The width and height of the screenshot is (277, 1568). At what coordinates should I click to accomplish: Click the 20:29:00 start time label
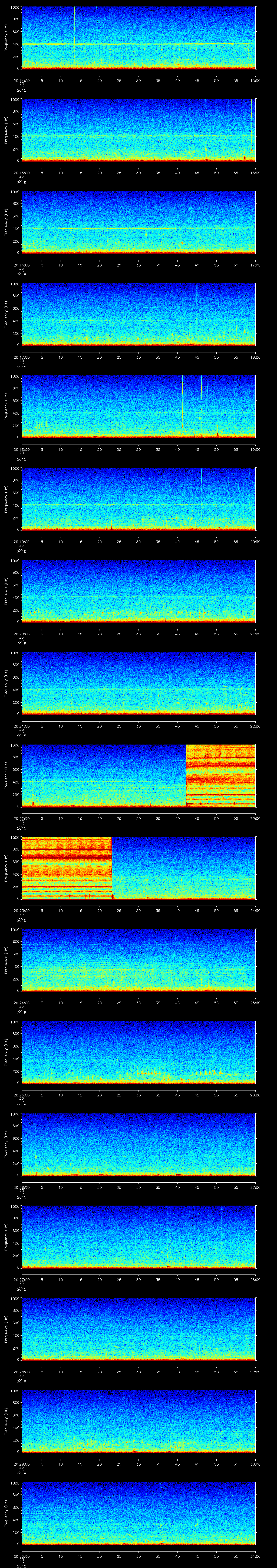click(22, 1463)
